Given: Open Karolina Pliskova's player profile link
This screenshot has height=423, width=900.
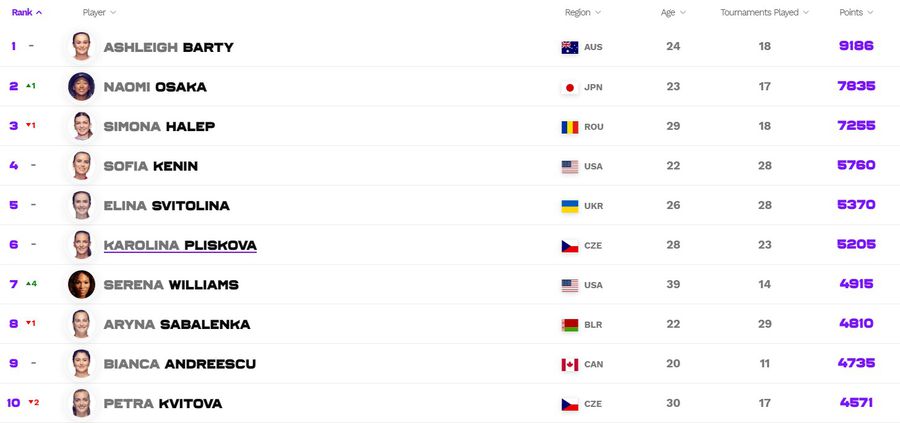Looking at the screenshot, I should (180, 246).
